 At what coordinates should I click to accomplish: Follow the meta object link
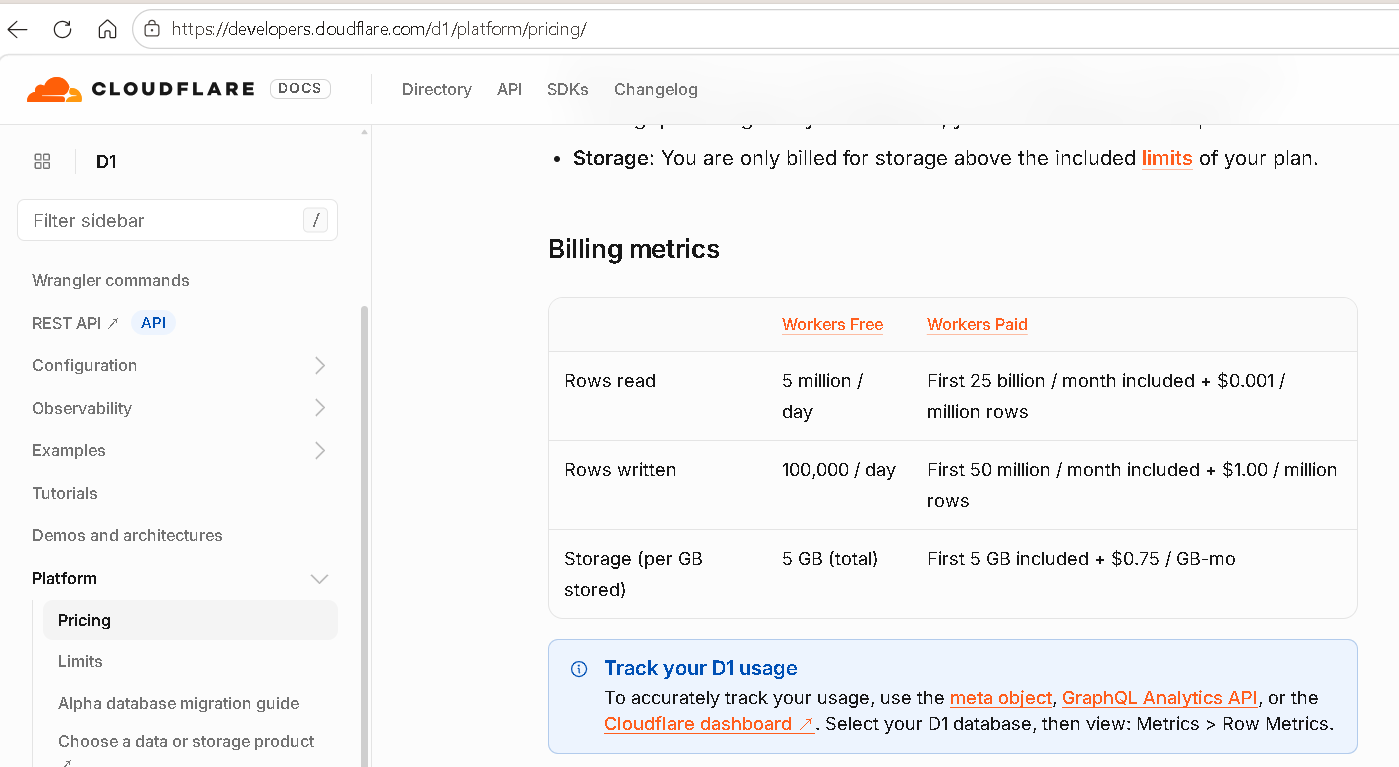(x=1001, y=698)
